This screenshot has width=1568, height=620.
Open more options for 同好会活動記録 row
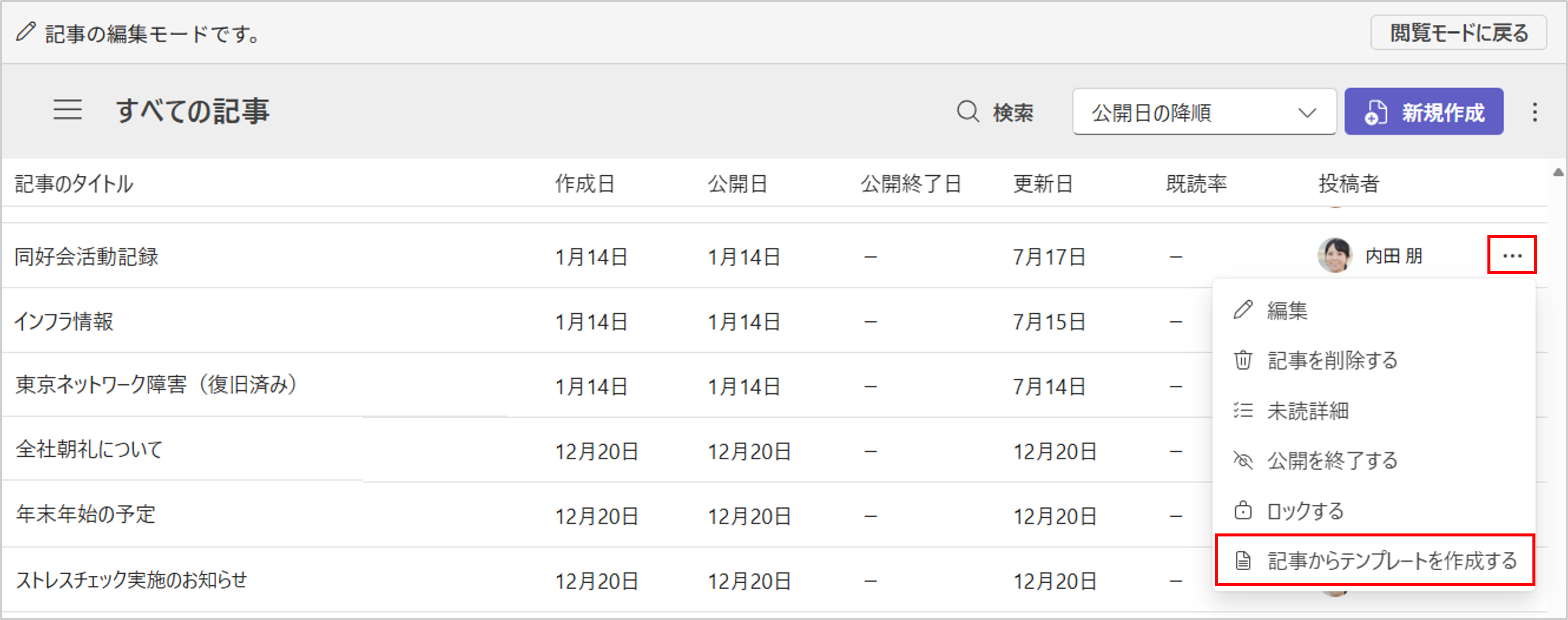[1512, 255]
